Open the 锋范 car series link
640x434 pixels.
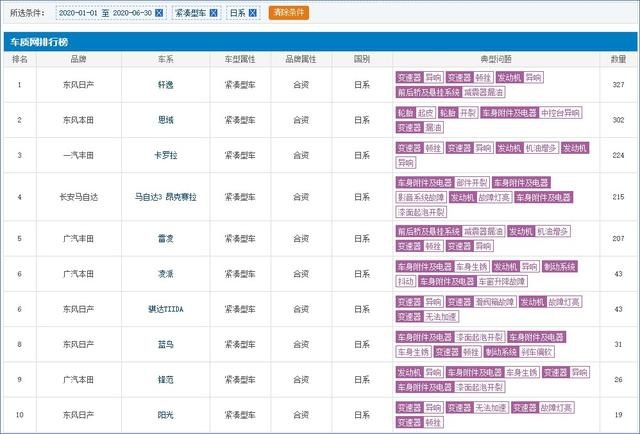tap(166, 380)
